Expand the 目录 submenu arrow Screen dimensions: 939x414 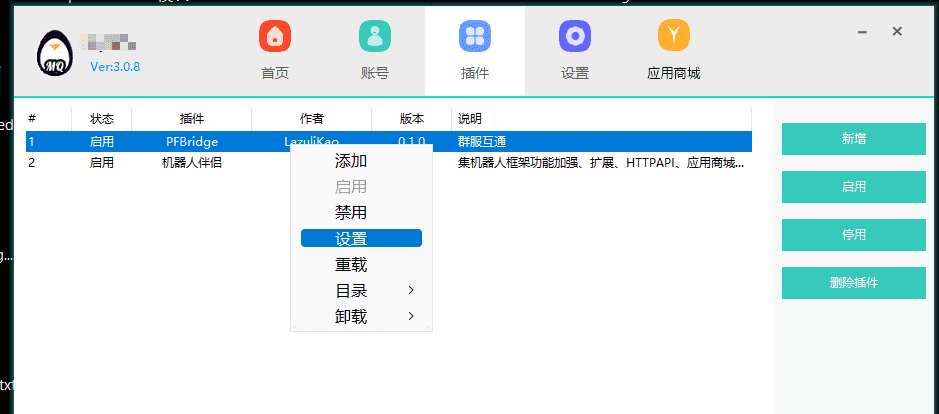(x=411, y=290)
